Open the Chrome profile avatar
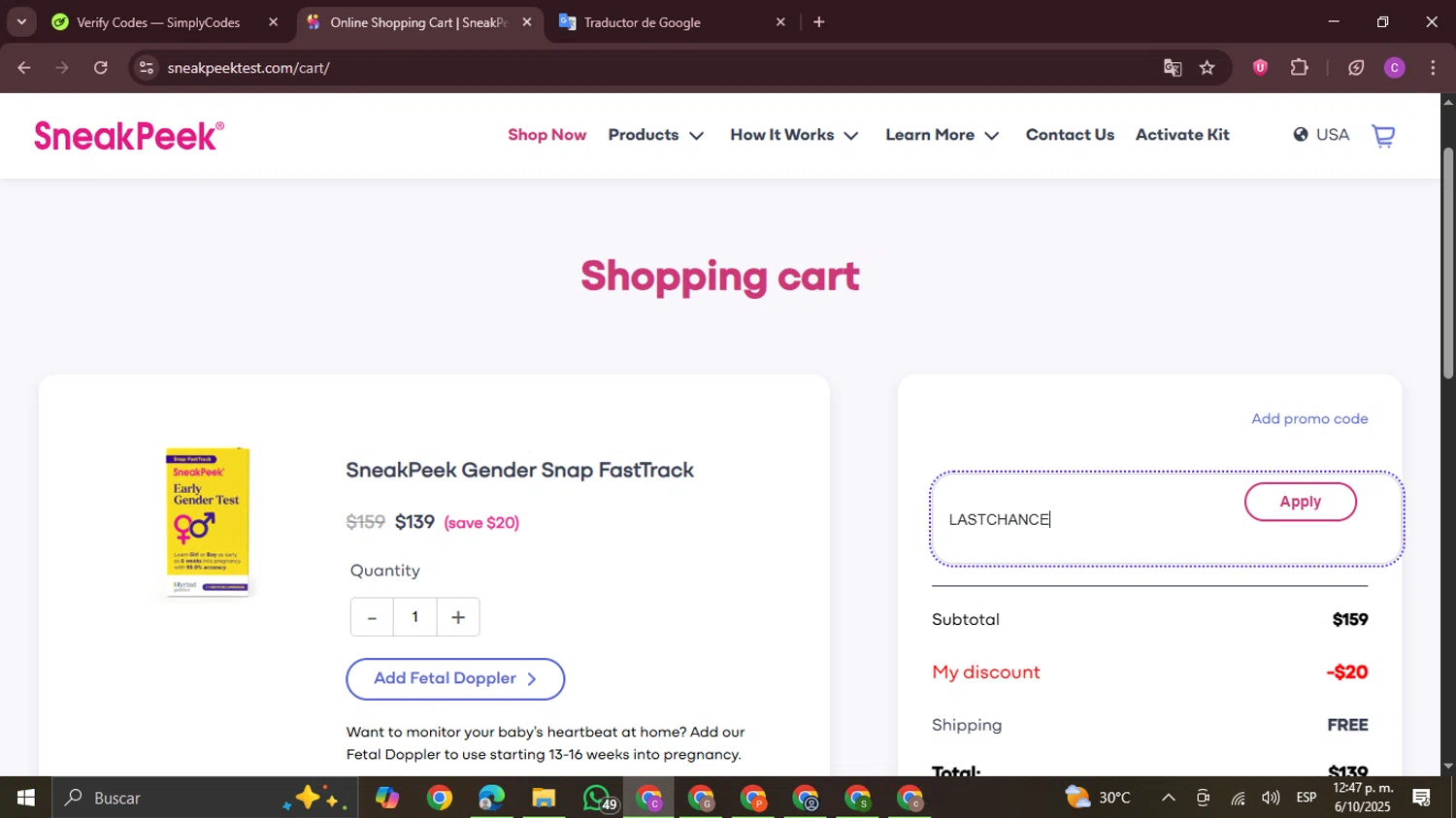This screenshot has width=1456, height=818. pos(1395,68)
